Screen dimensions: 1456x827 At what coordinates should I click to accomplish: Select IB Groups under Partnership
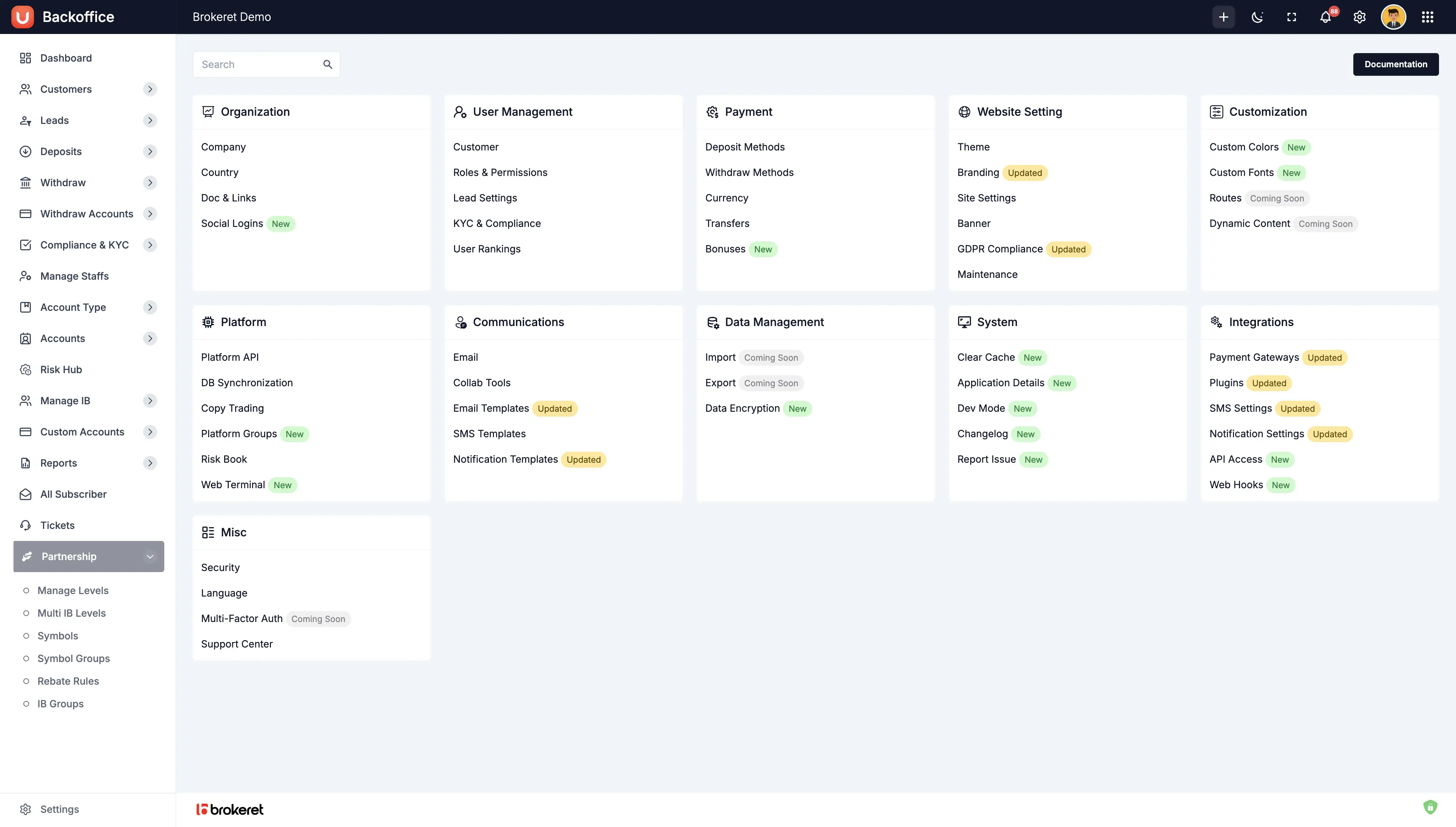[x=60, y=704]
